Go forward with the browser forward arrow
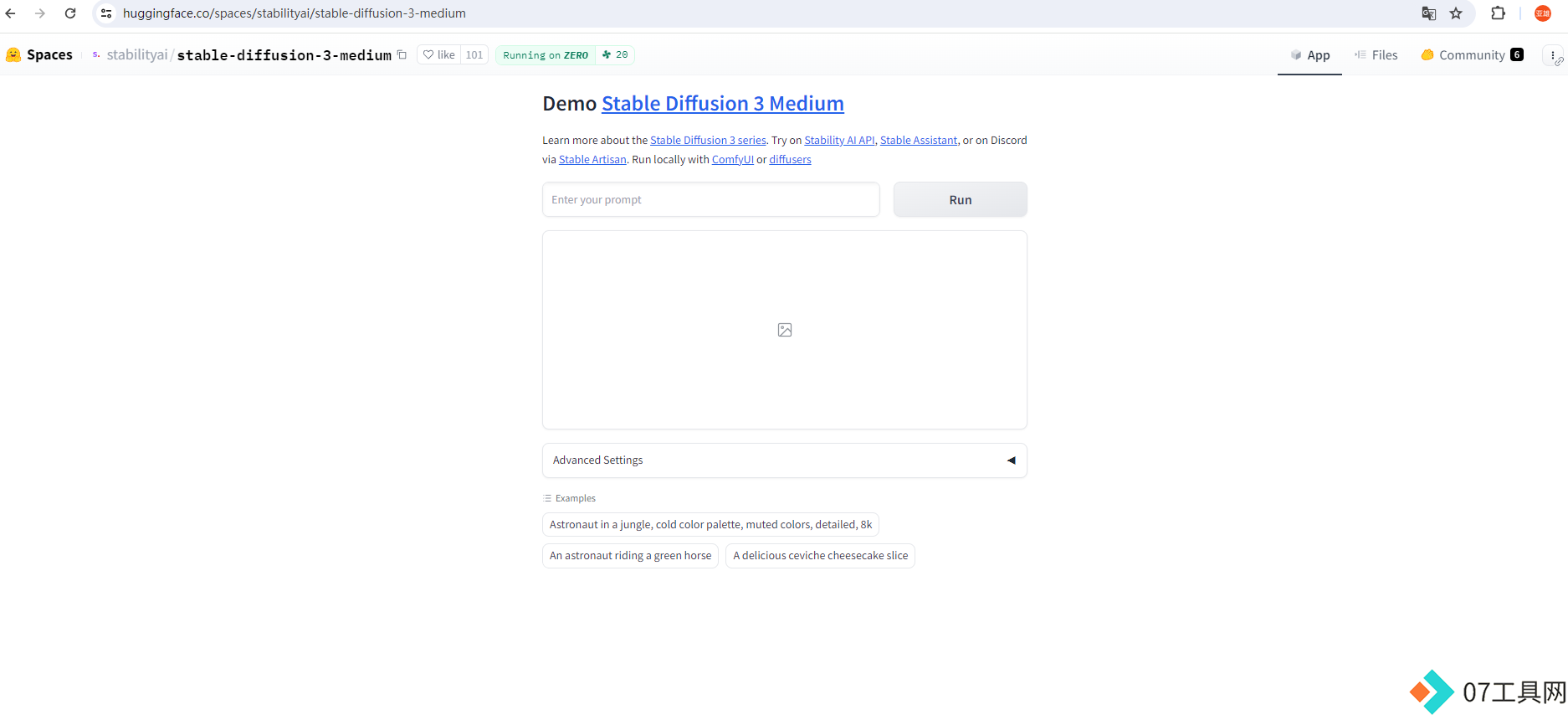The height and width of the screenshot is (720, 1568). (x=40, y=13)
